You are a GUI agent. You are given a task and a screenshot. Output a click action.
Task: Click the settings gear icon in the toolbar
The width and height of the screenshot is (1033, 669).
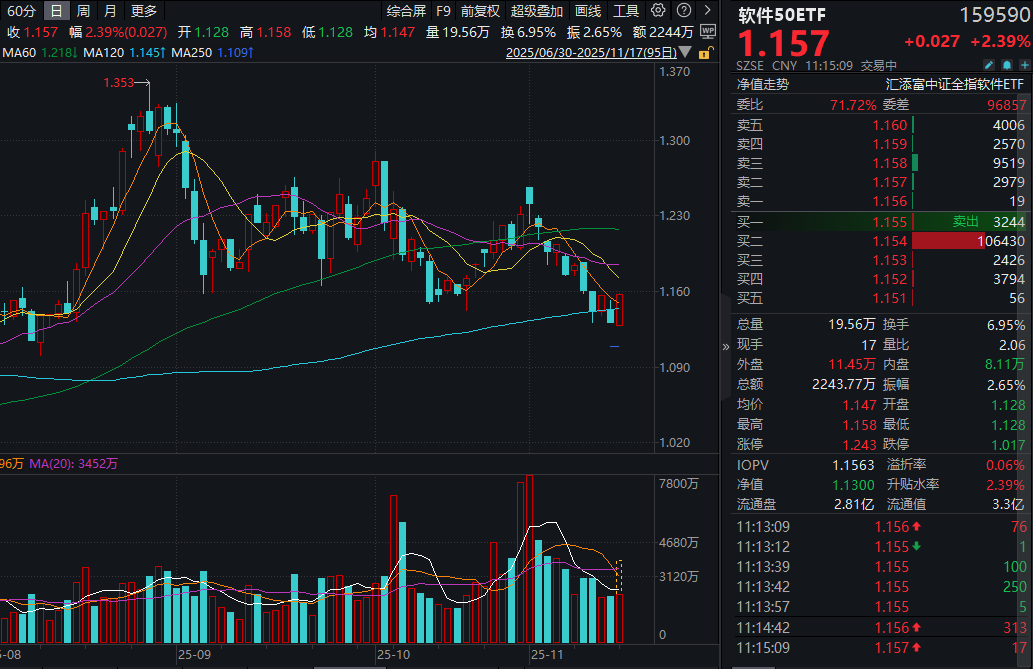658,11
